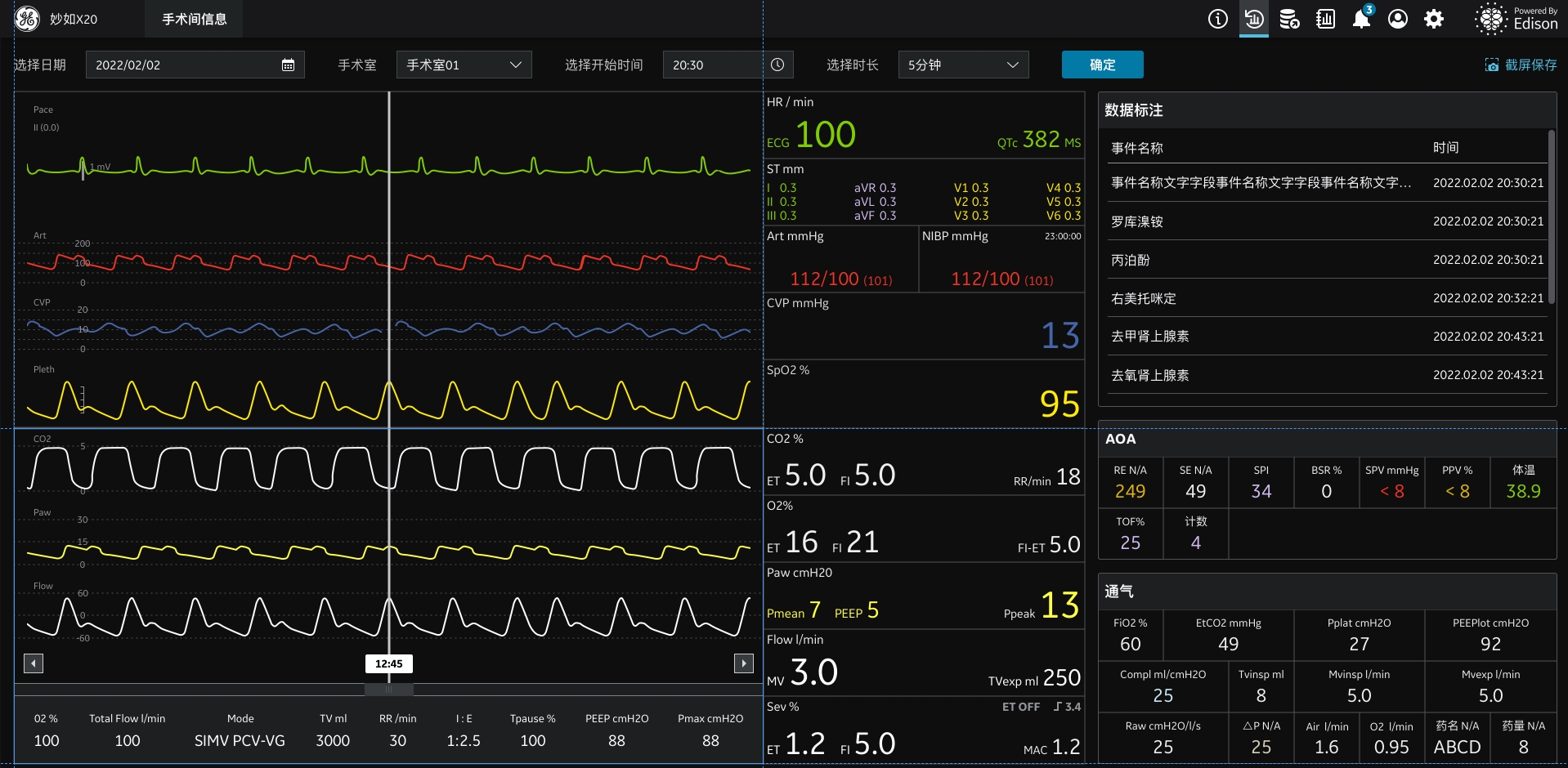Select the 丙泊酚 event row
1568x768 pixels.
tap(1327, 260)
